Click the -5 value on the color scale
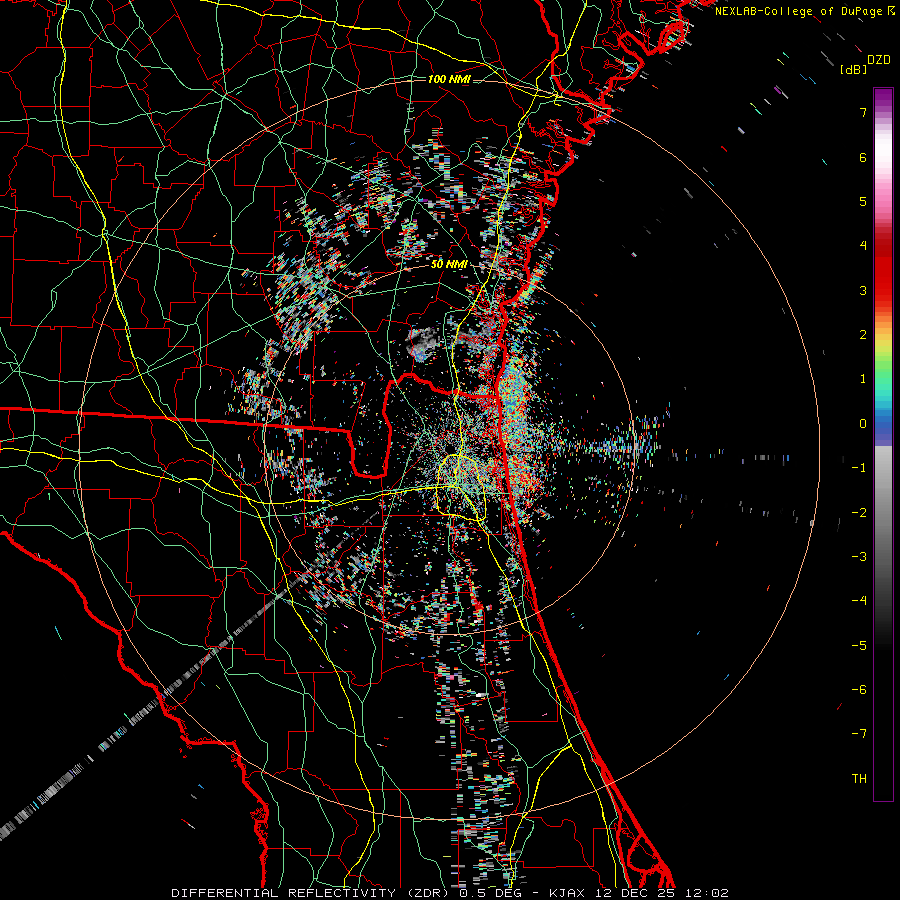The image size is (900, 900). (859, 645)
